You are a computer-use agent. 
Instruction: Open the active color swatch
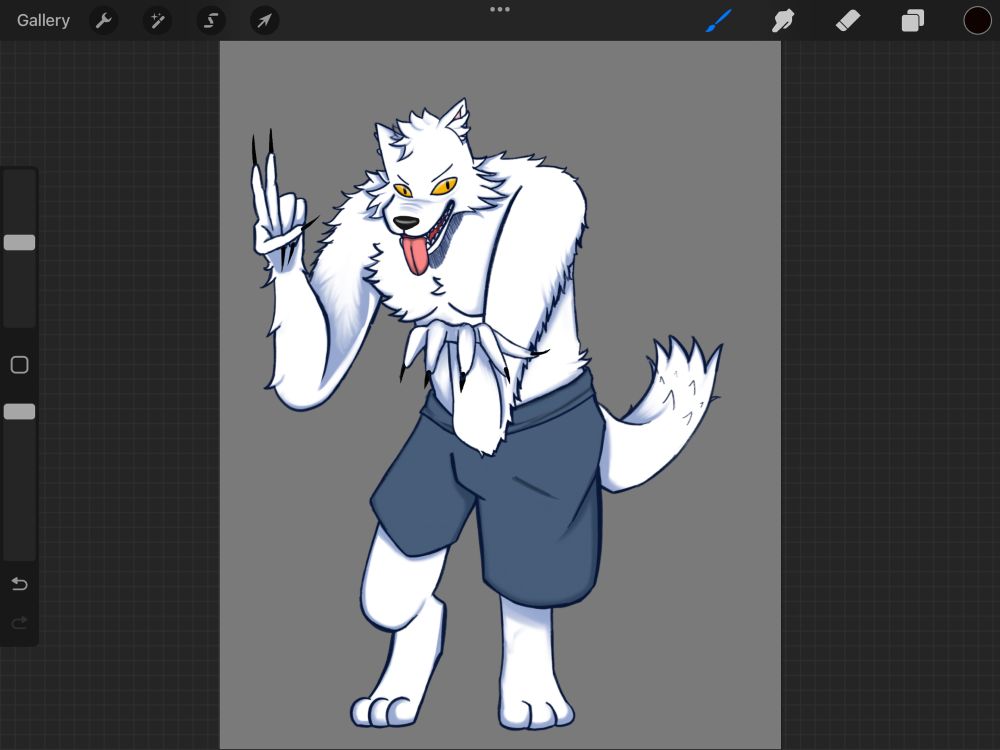977,20
